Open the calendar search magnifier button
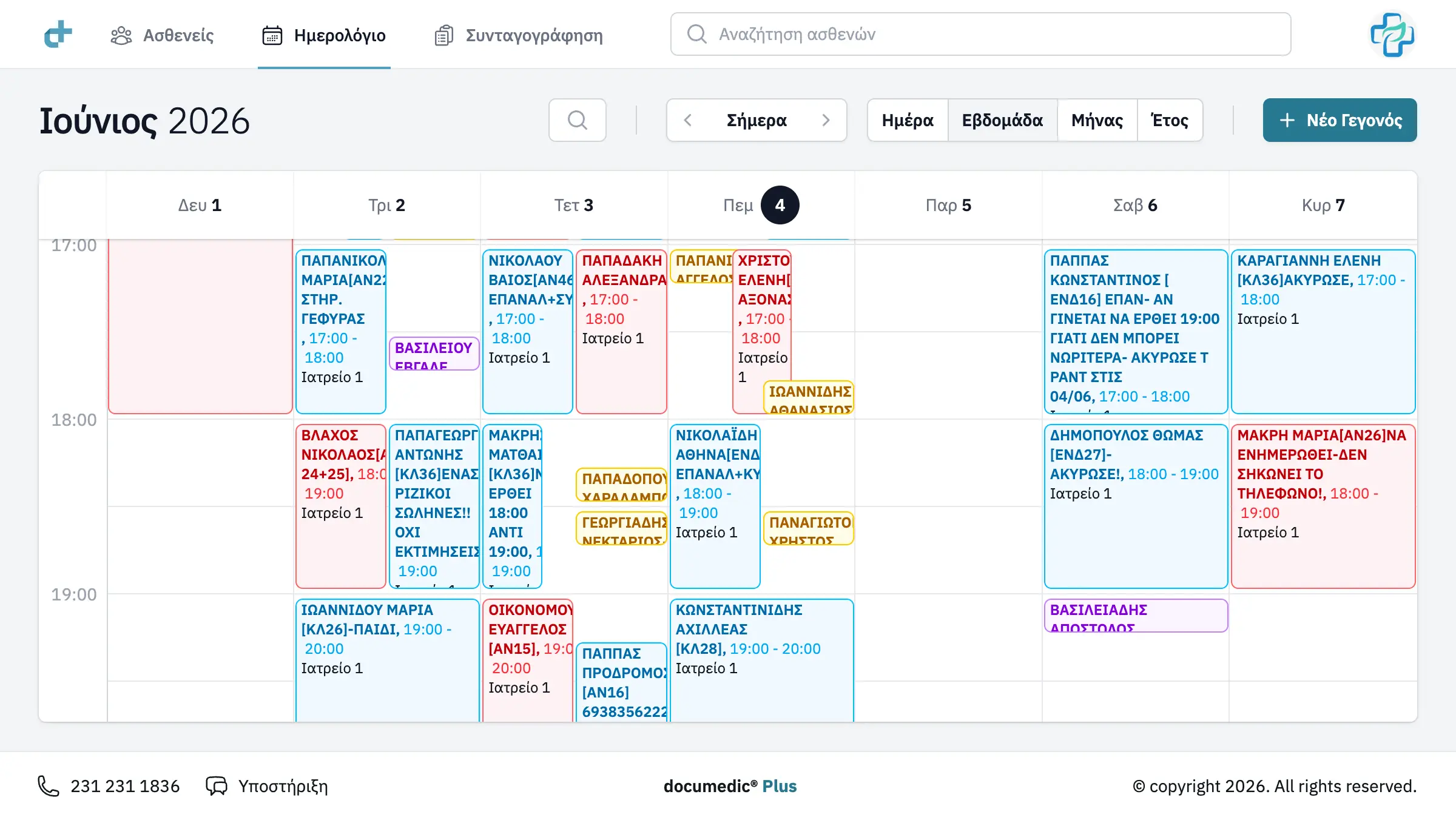This screenshot has height=820, width=1456. click(577, 120)
